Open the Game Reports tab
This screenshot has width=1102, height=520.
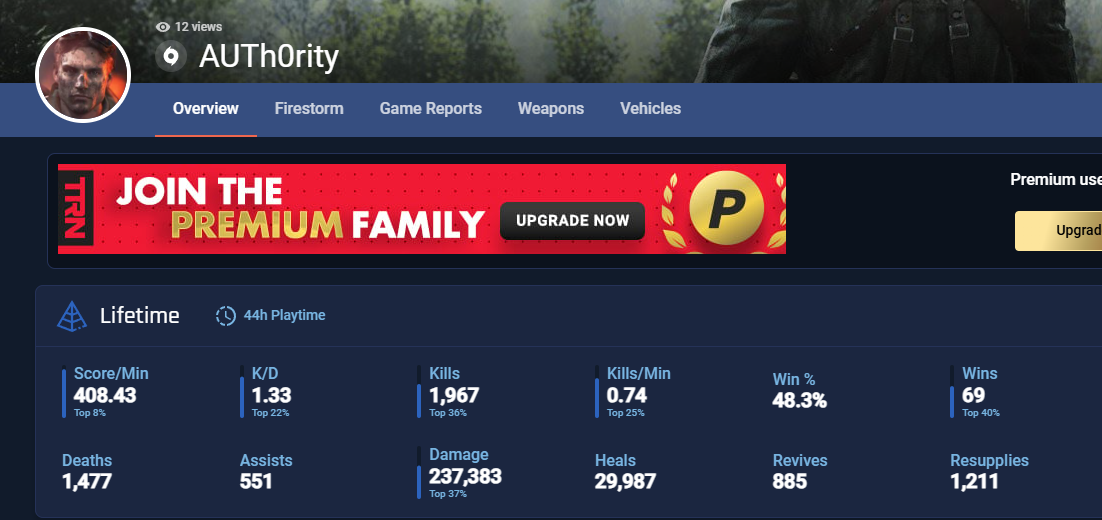pos(431,108)
